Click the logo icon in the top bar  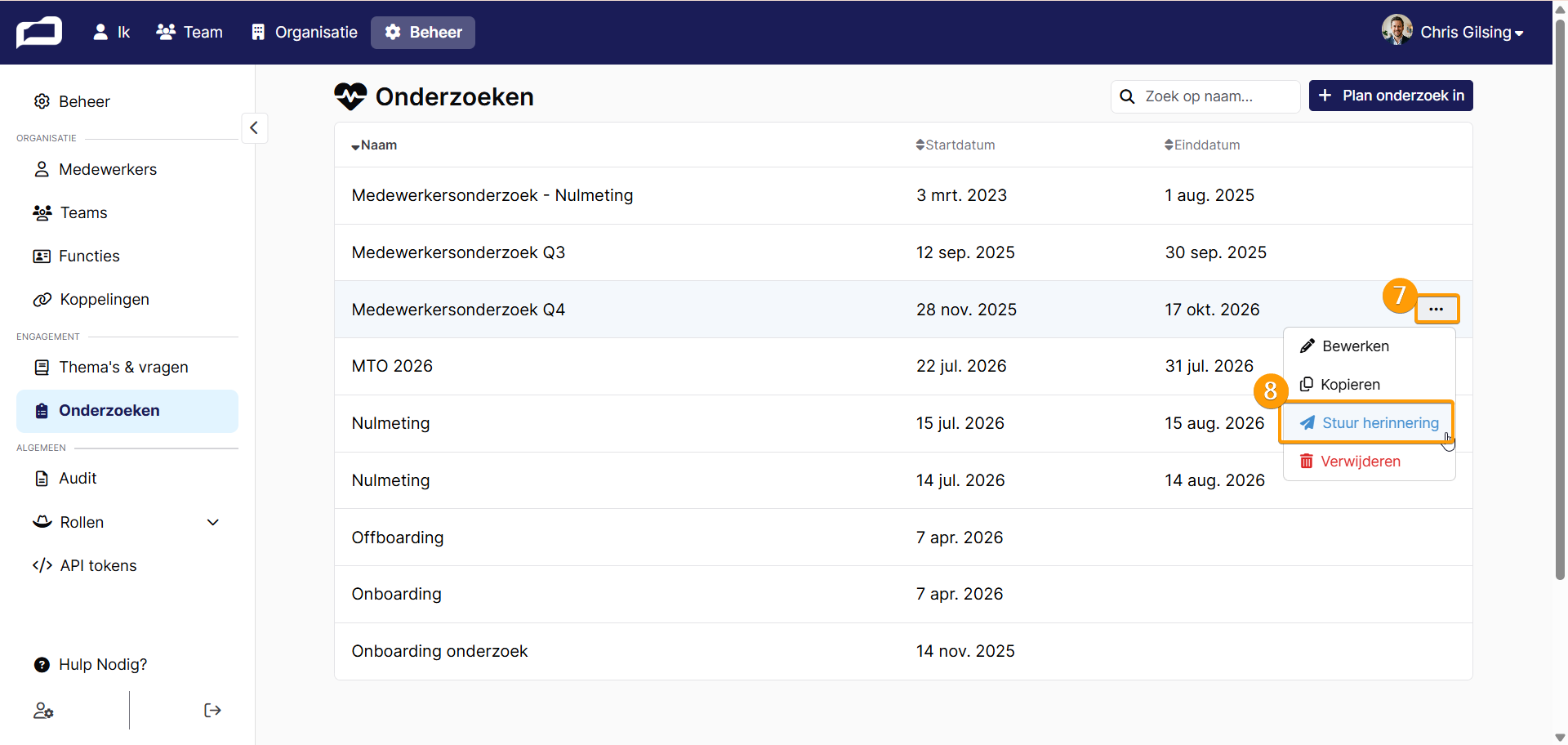[39, 32]
